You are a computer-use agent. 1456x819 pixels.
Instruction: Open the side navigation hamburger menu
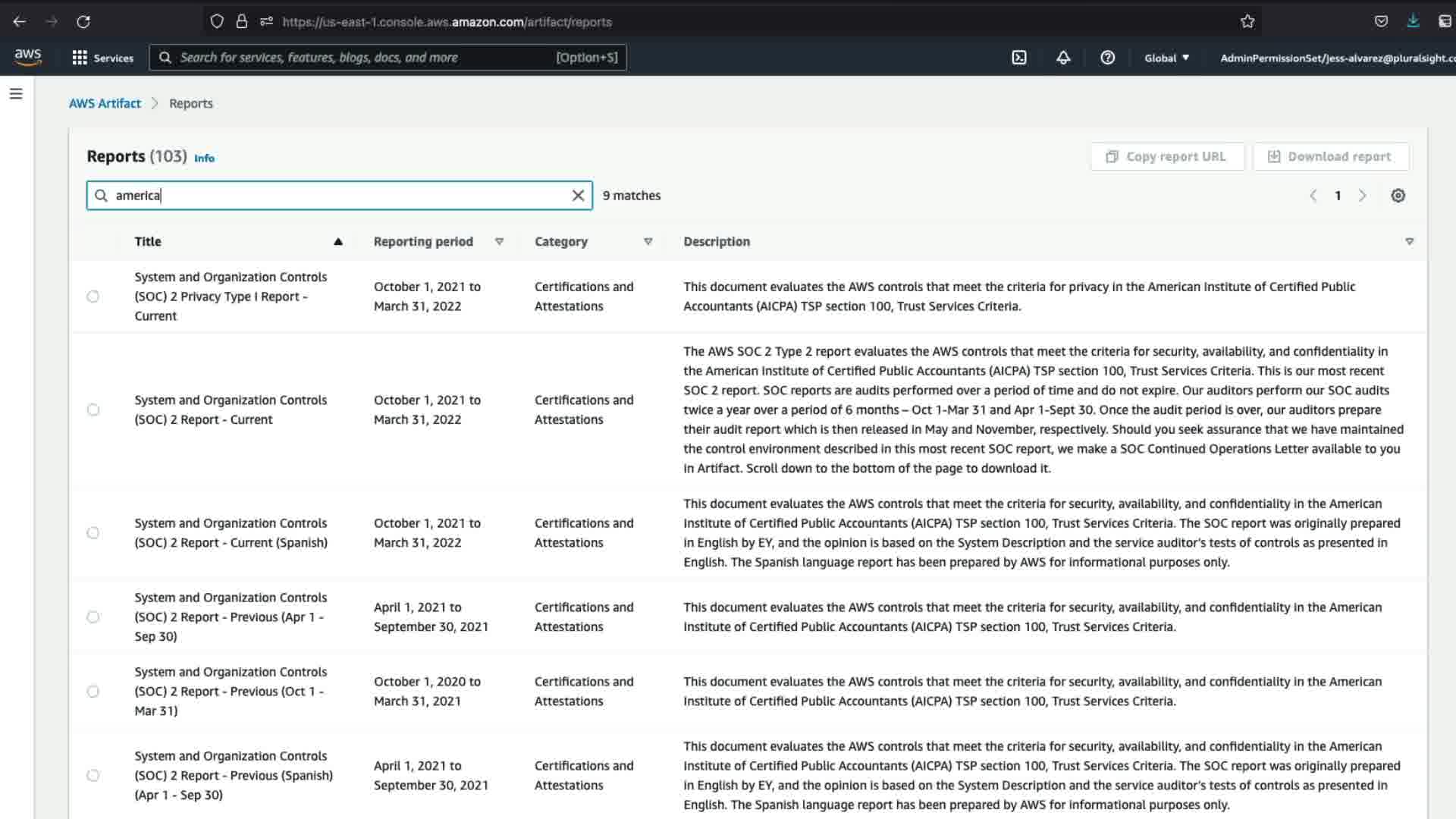click(x=16, y=94)
